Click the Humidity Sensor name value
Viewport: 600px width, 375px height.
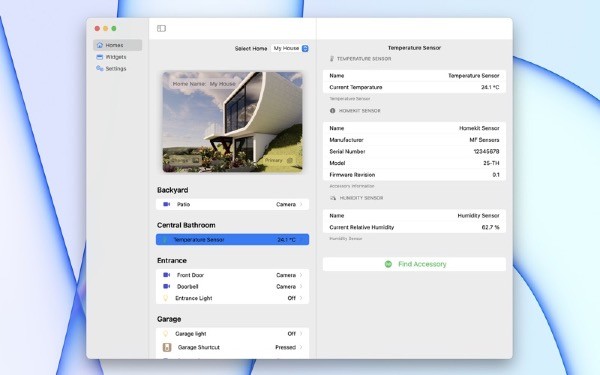click(478, 216)
